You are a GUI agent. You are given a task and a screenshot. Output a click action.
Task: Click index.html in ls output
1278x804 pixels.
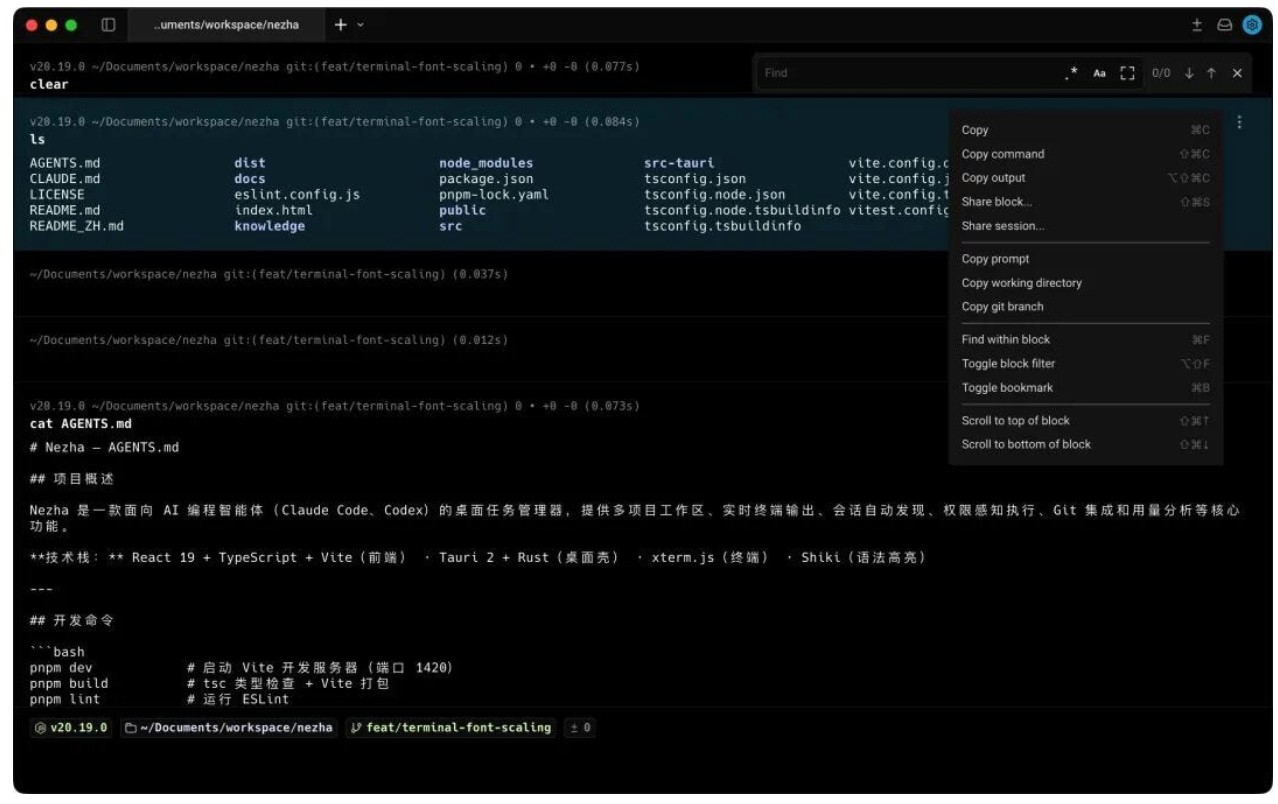point(273,211)
